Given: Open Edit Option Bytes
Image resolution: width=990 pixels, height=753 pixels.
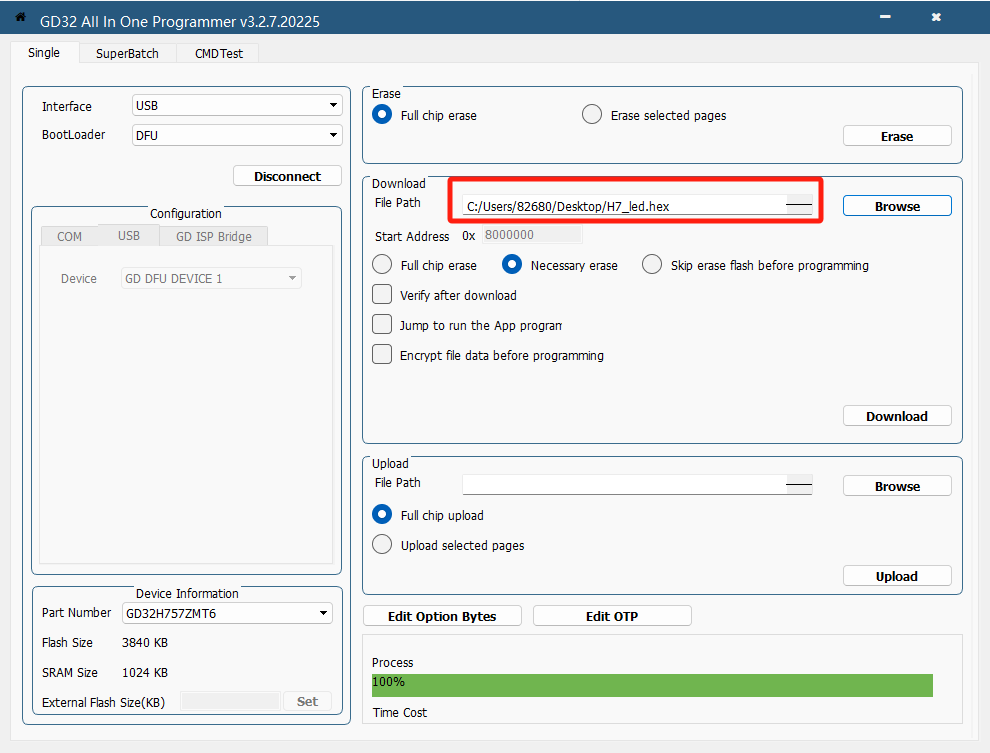Looking at the screenshot, I should tap(442, 616).
